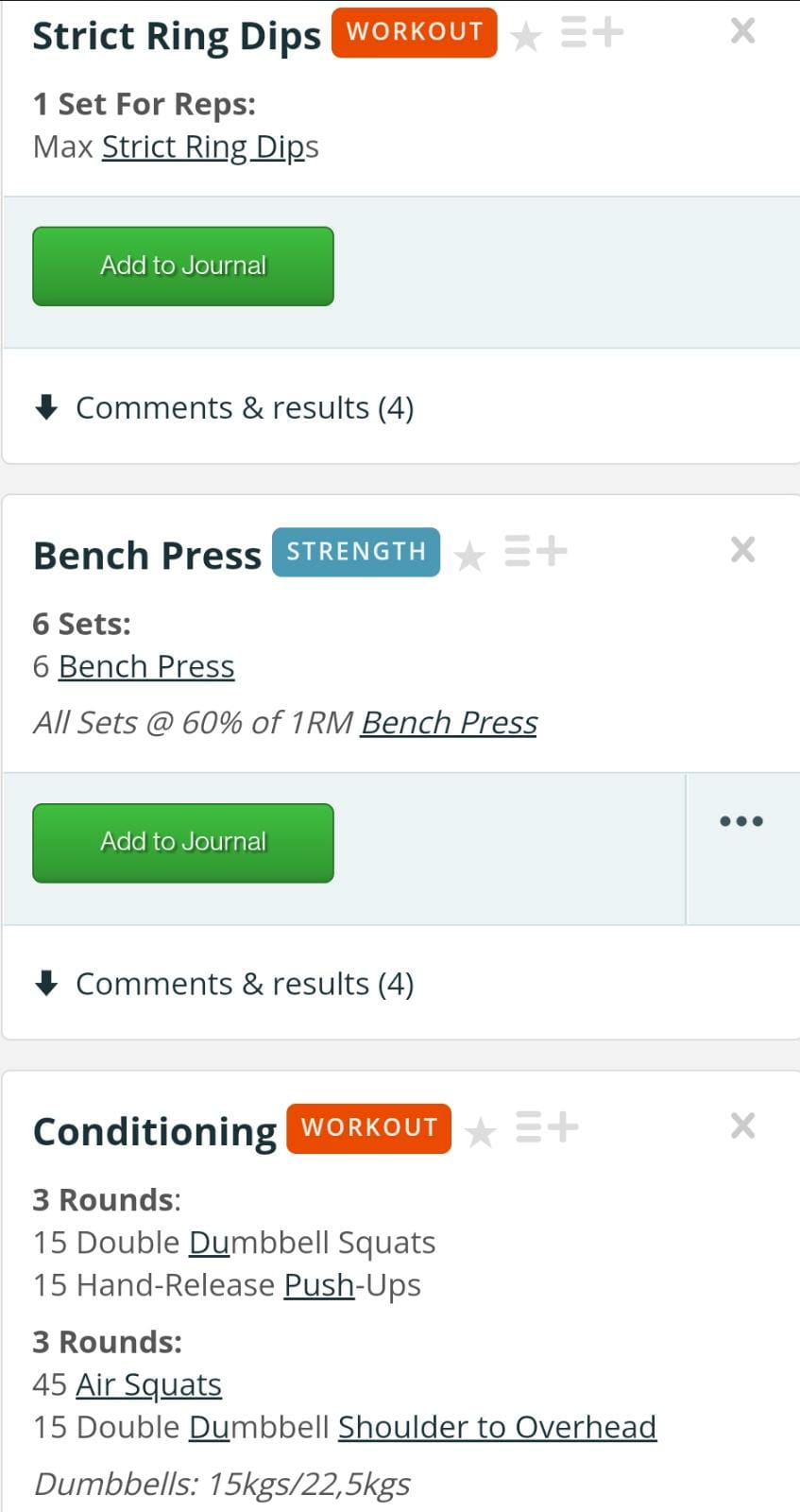The width and height of the screenshot is (800, 1512).
Task: Expand comments and results under Bench Press
Action: click(x=225, y=985)
